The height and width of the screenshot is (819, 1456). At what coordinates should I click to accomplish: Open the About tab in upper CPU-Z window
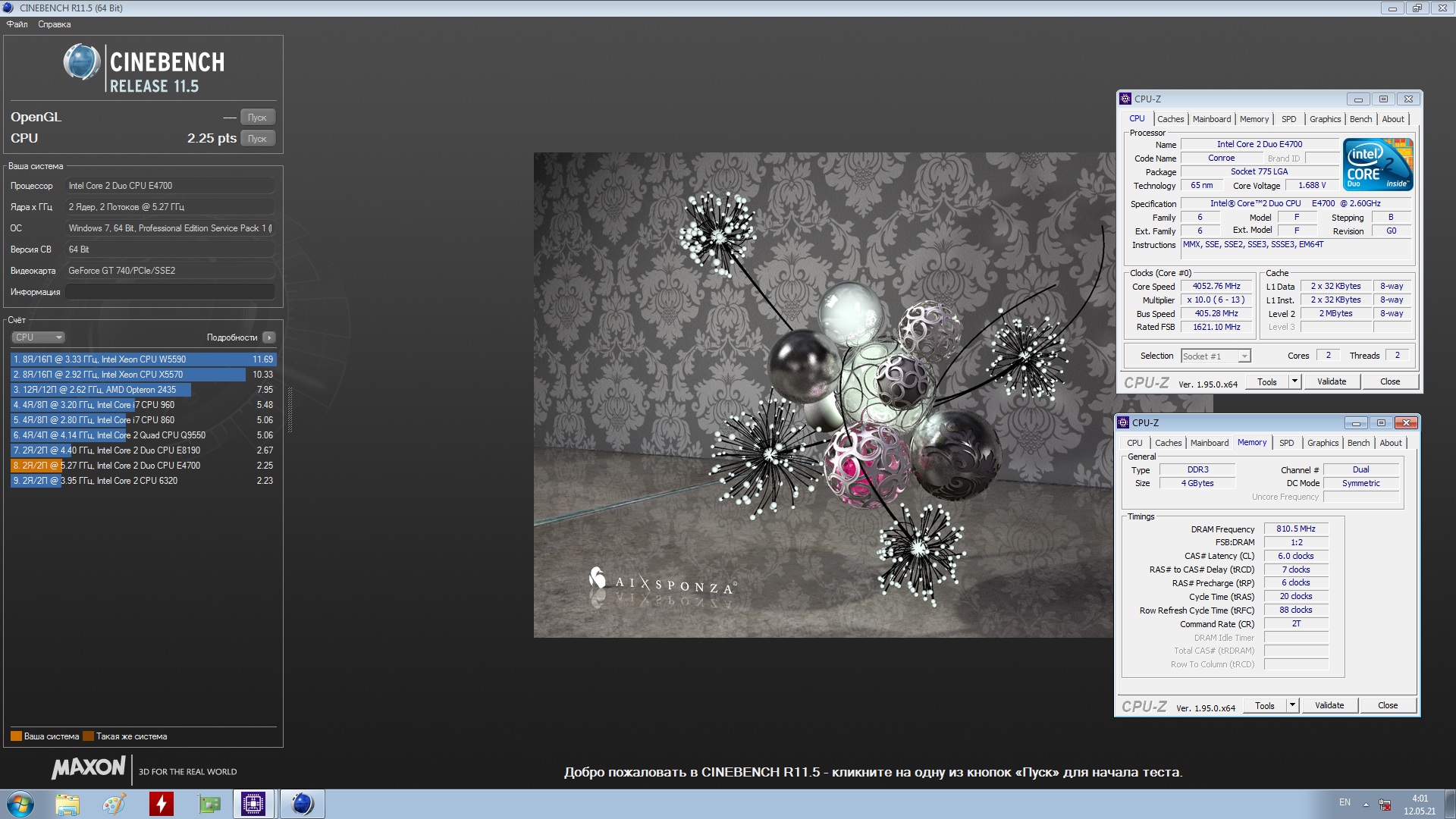(x=1393, y=119)
